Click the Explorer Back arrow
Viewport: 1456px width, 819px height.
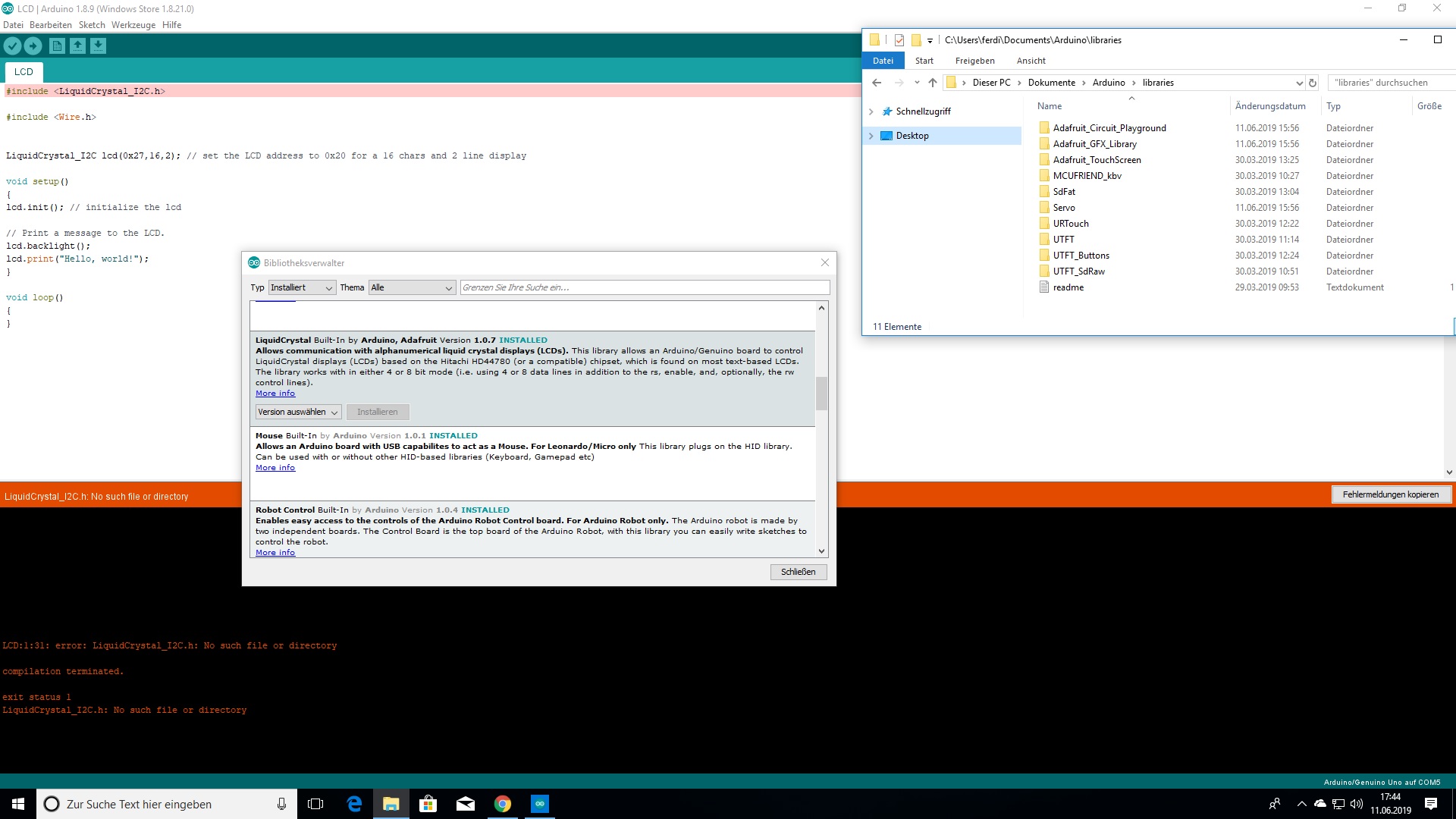pyautogui.click(x=877, y=83)
